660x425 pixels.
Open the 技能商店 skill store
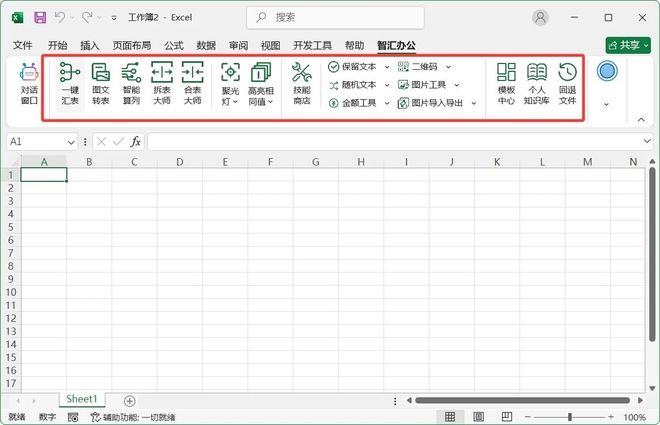[x=302, y=83]
